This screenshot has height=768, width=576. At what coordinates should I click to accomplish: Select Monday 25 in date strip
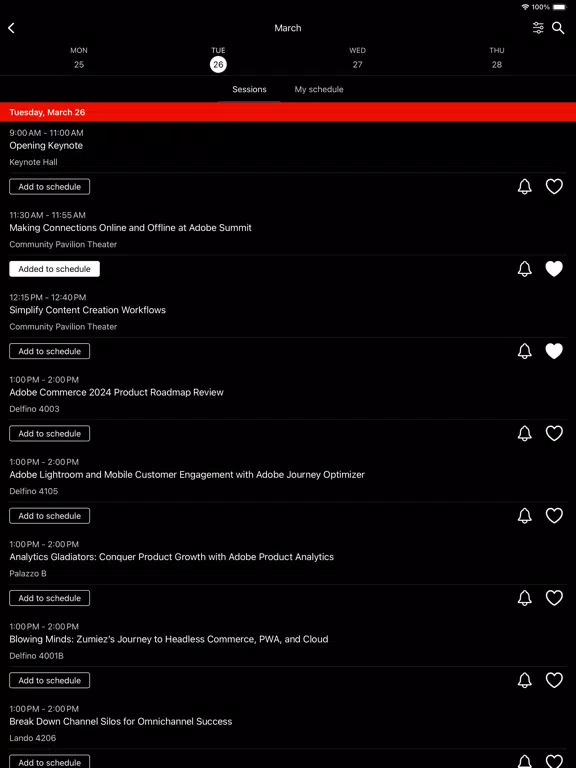(79, 58)
